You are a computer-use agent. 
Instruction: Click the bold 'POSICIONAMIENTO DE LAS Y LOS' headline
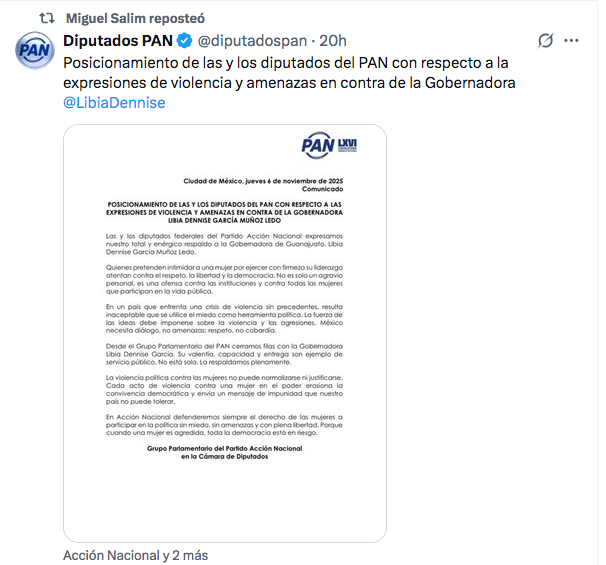[x=225, y=212]
